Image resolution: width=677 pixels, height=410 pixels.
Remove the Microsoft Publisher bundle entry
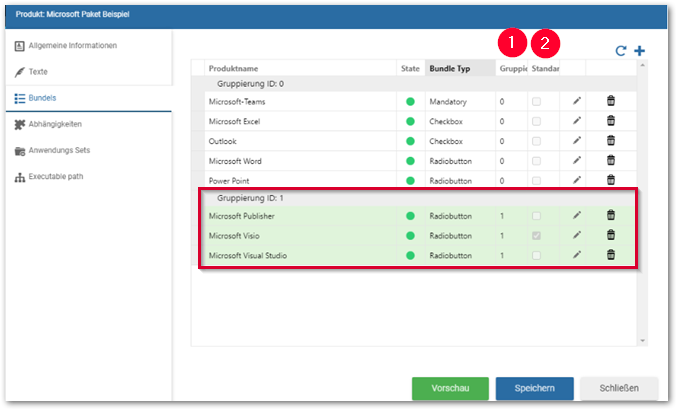click(611, 215)
